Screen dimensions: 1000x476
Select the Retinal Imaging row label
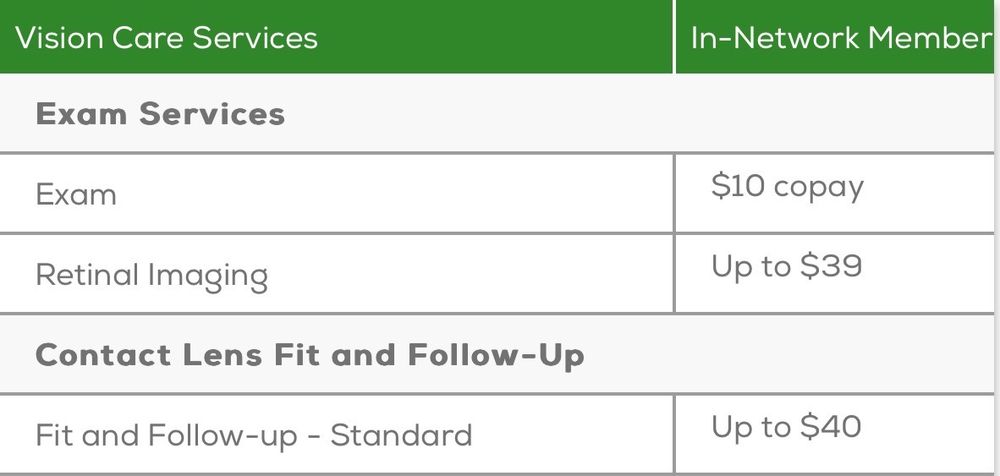click(x=151, y=275)
